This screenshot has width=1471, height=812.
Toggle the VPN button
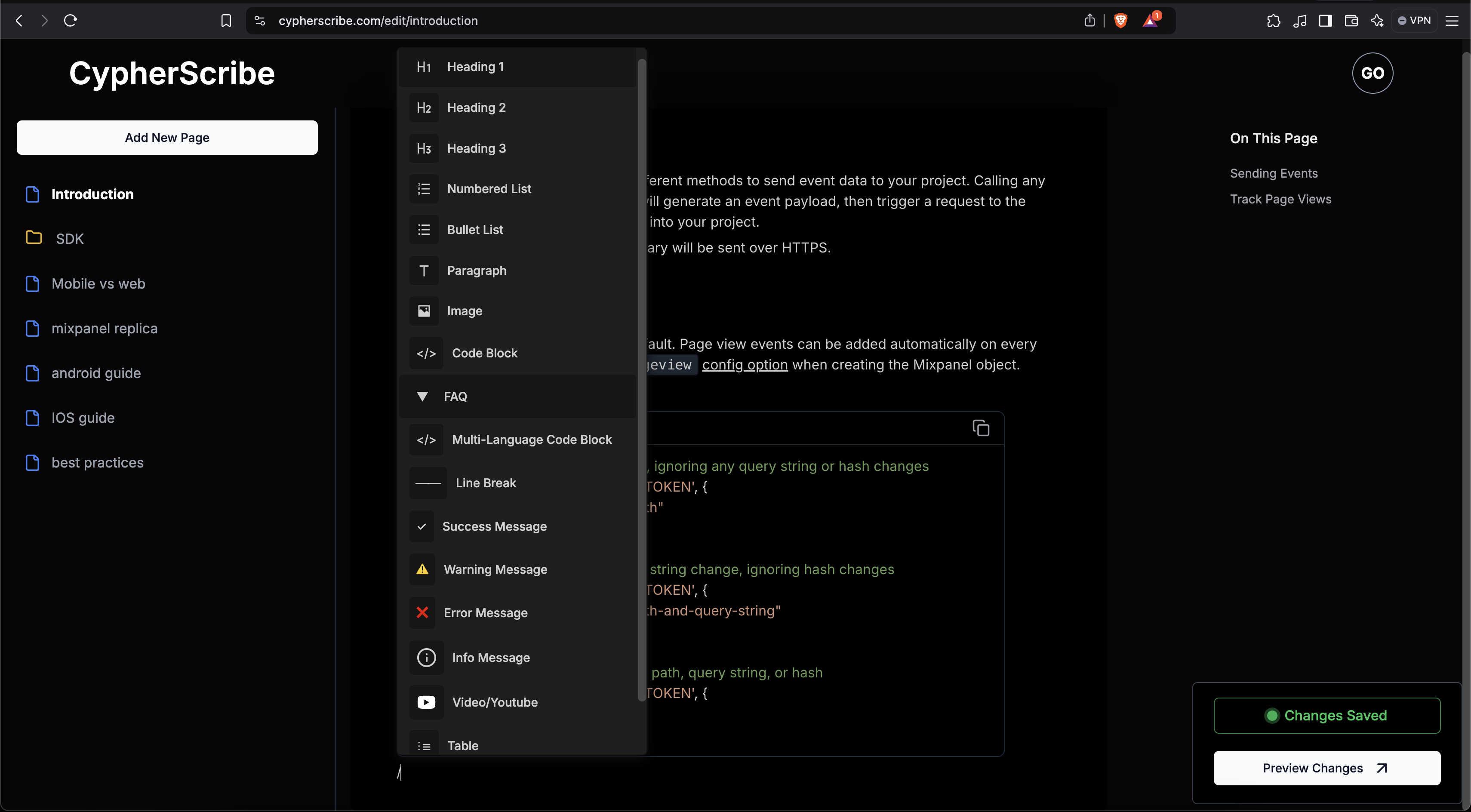[1414, 21]
